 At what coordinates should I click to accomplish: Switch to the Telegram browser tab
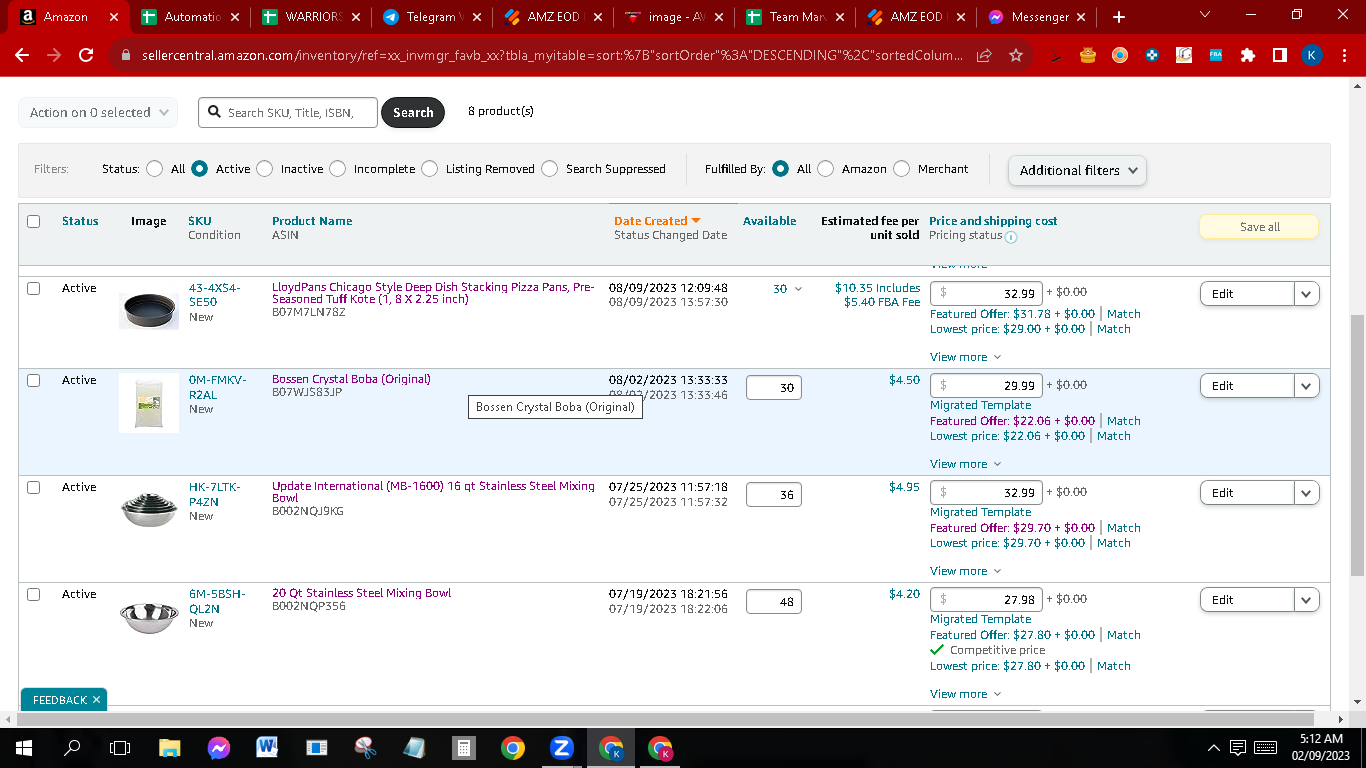(x=431, y=17)
